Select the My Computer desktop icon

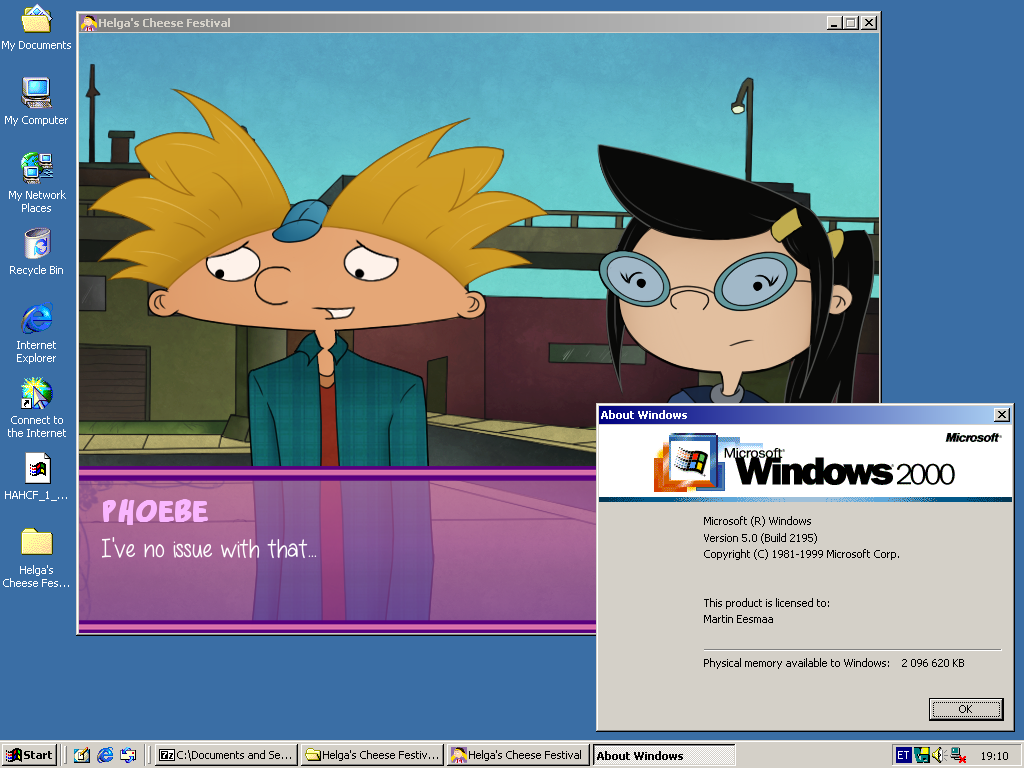point(36,101)
